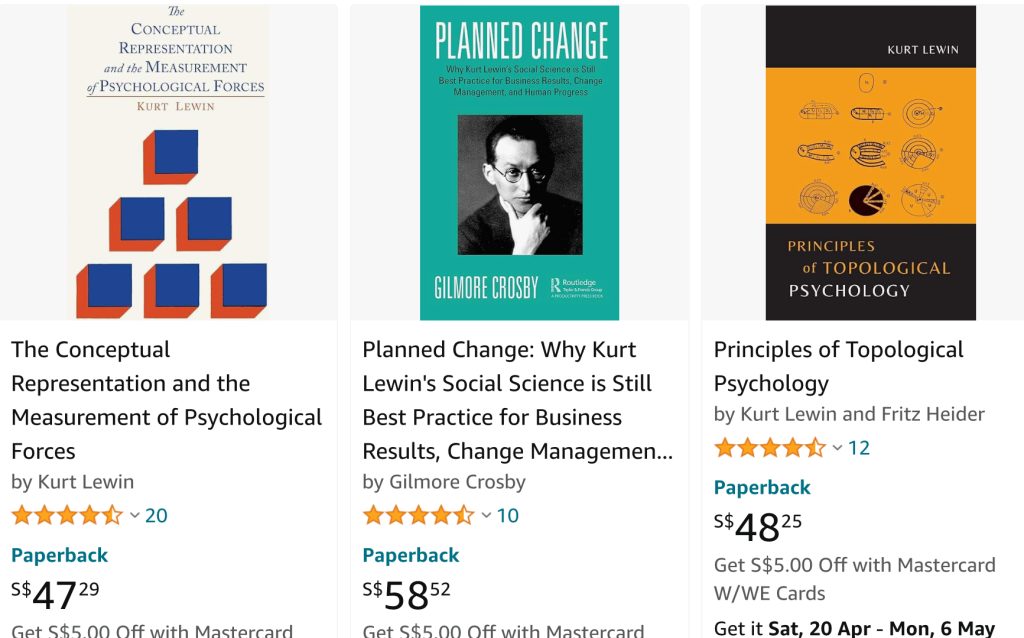Open title link for Conceptual Representation and Measurement

pyautogui.click(x=166, y=400)
